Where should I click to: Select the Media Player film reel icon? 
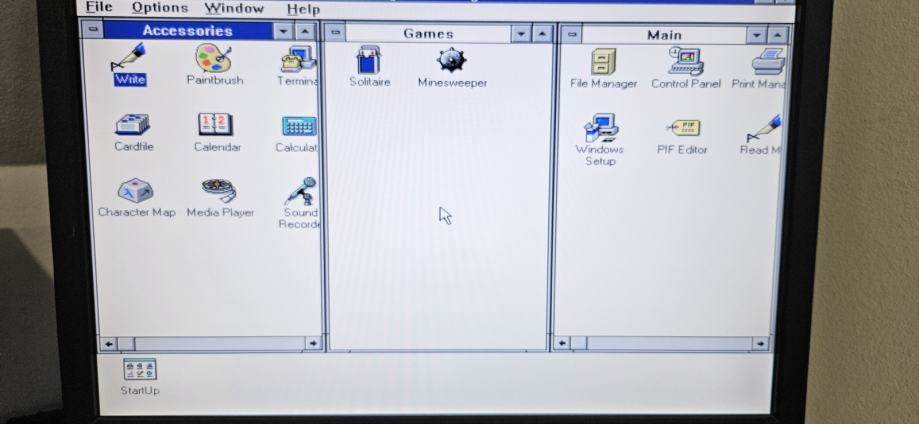pyautogui.click(x=219, y=189)
